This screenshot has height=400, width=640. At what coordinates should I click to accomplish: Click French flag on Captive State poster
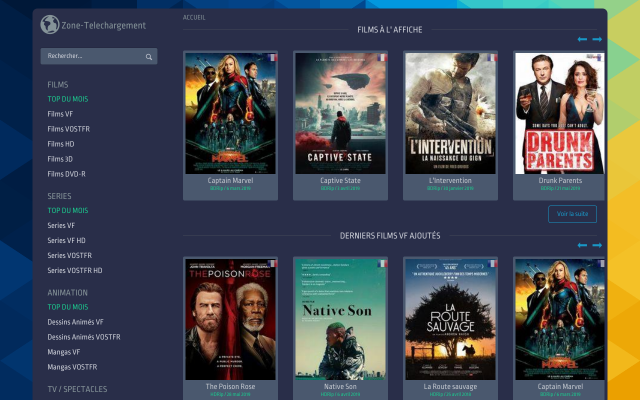click(x=382, y=58)
